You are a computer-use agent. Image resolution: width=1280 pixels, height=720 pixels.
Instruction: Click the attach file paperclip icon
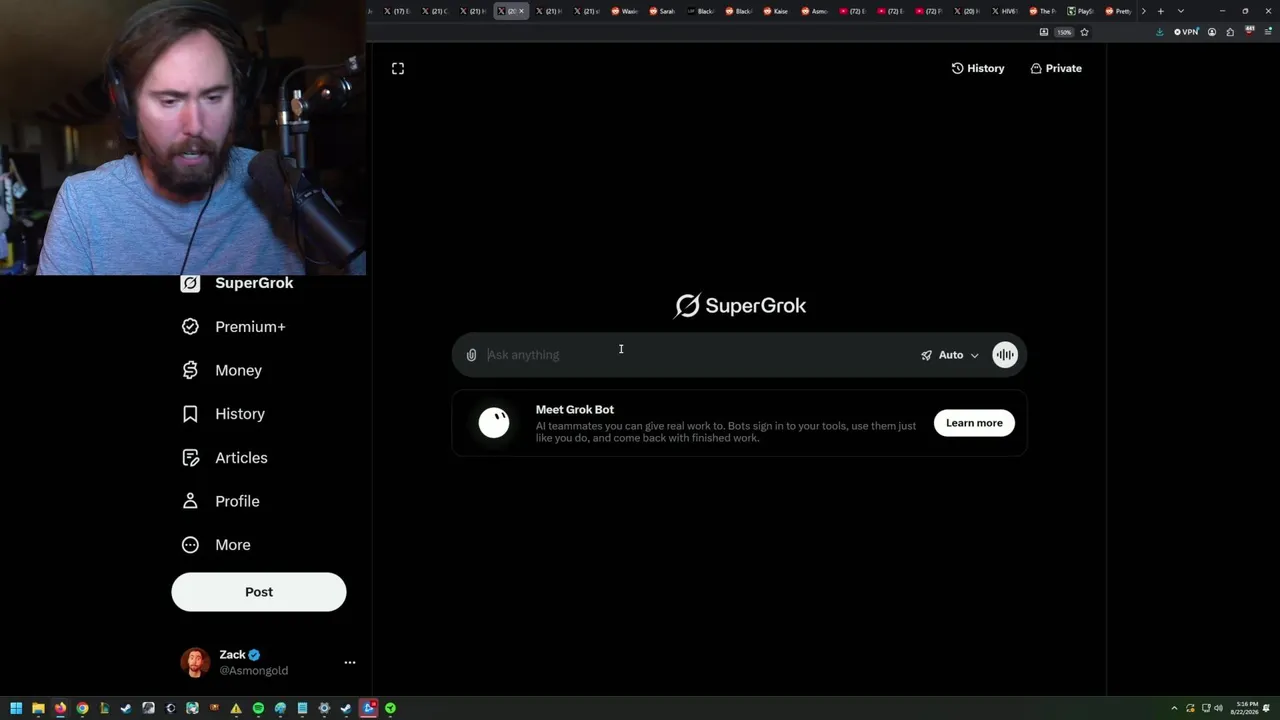click(x=471, y=355)
